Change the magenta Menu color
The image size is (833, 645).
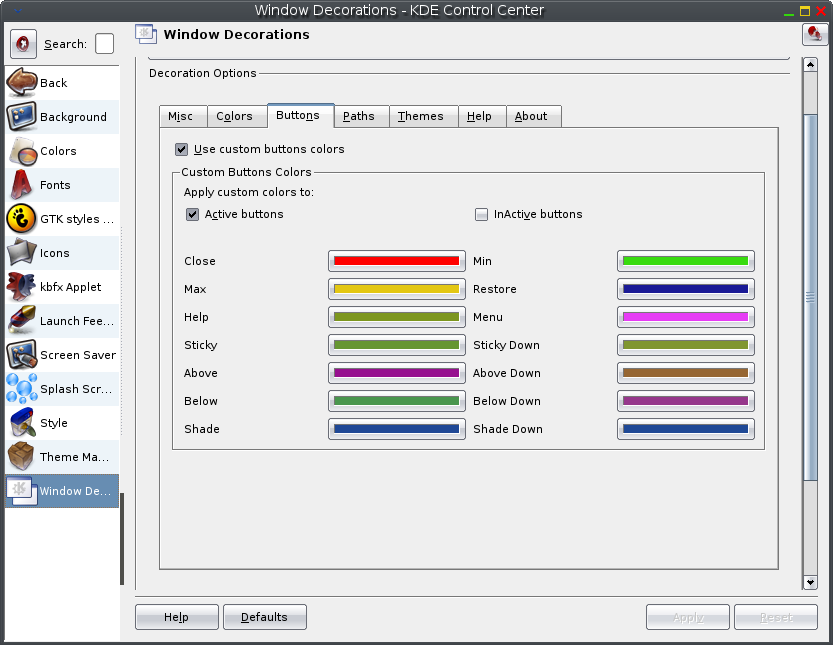click(686, 317)
